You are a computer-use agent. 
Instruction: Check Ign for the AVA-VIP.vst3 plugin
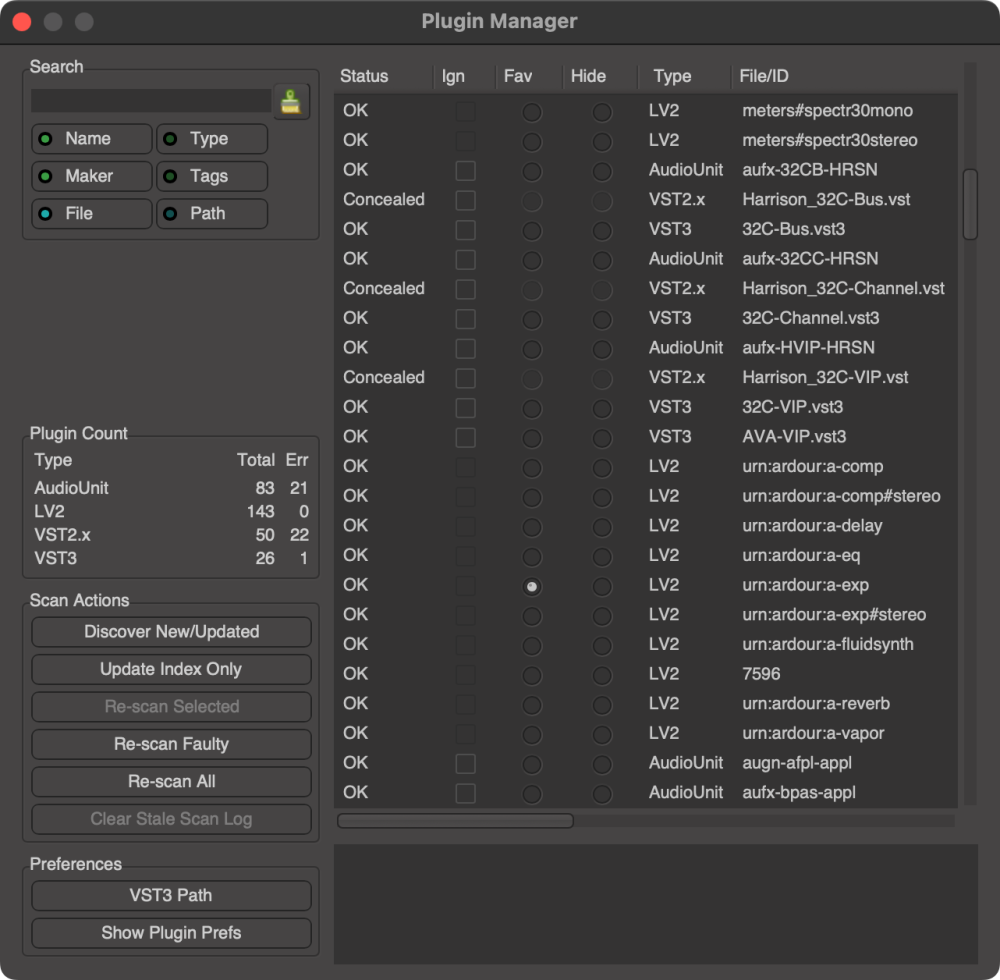click(464, 437)
